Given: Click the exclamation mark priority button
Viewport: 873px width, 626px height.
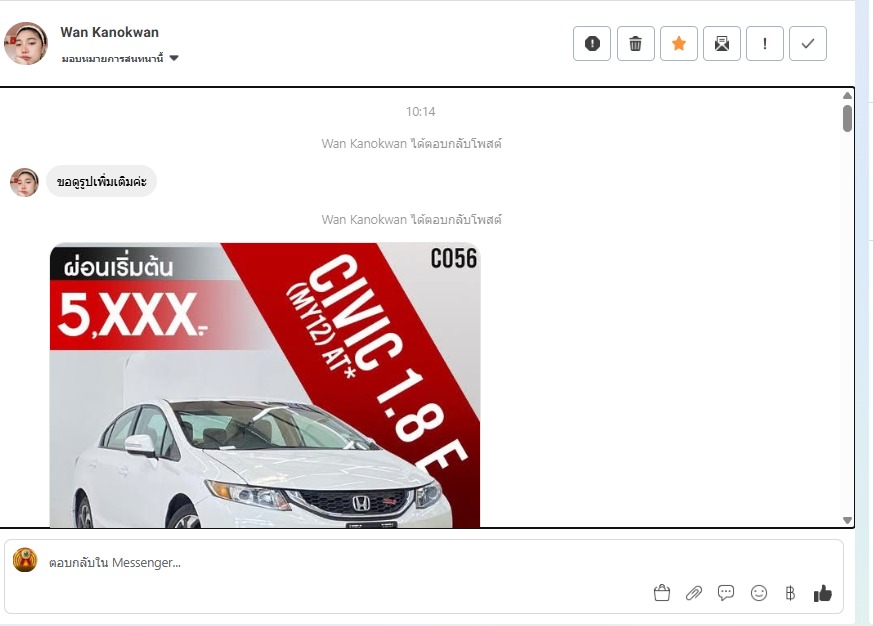Looking at the screenshot, I should click(765, 43).
